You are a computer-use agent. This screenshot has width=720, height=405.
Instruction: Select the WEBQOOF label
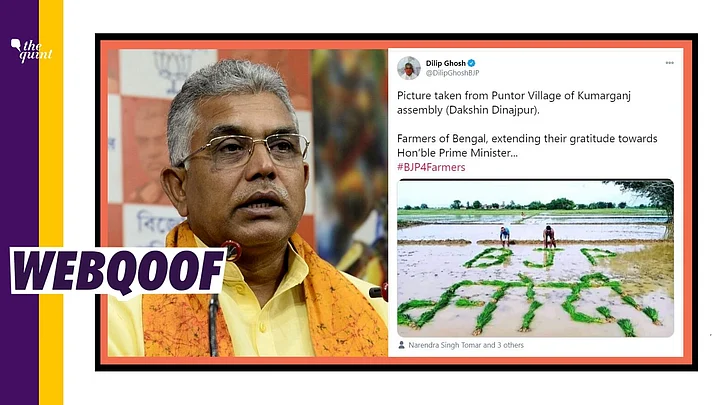(118, 271)
